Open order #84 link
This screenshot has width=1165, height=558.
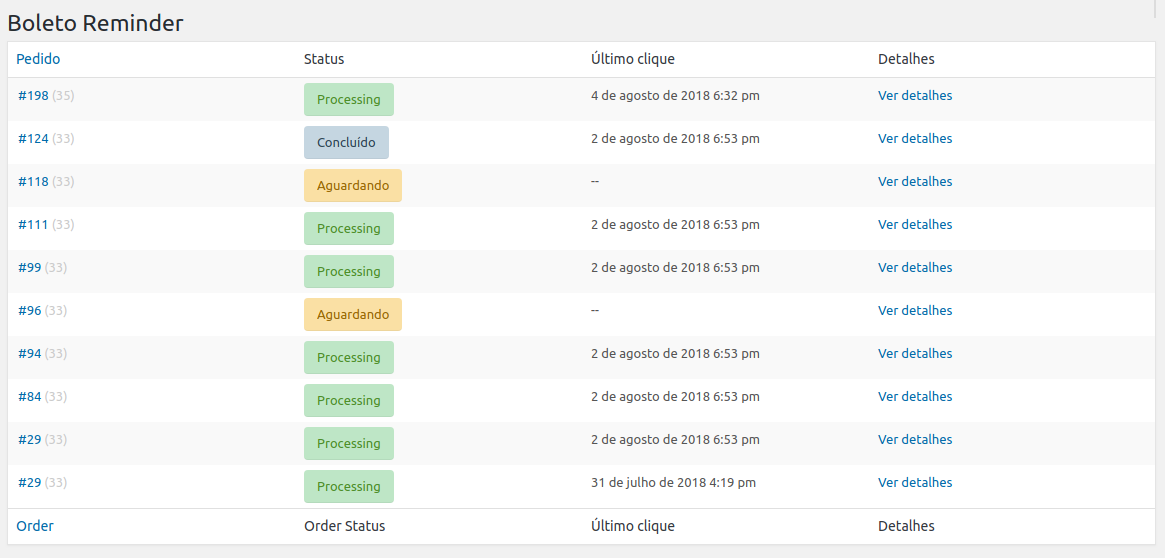[29, 397]
